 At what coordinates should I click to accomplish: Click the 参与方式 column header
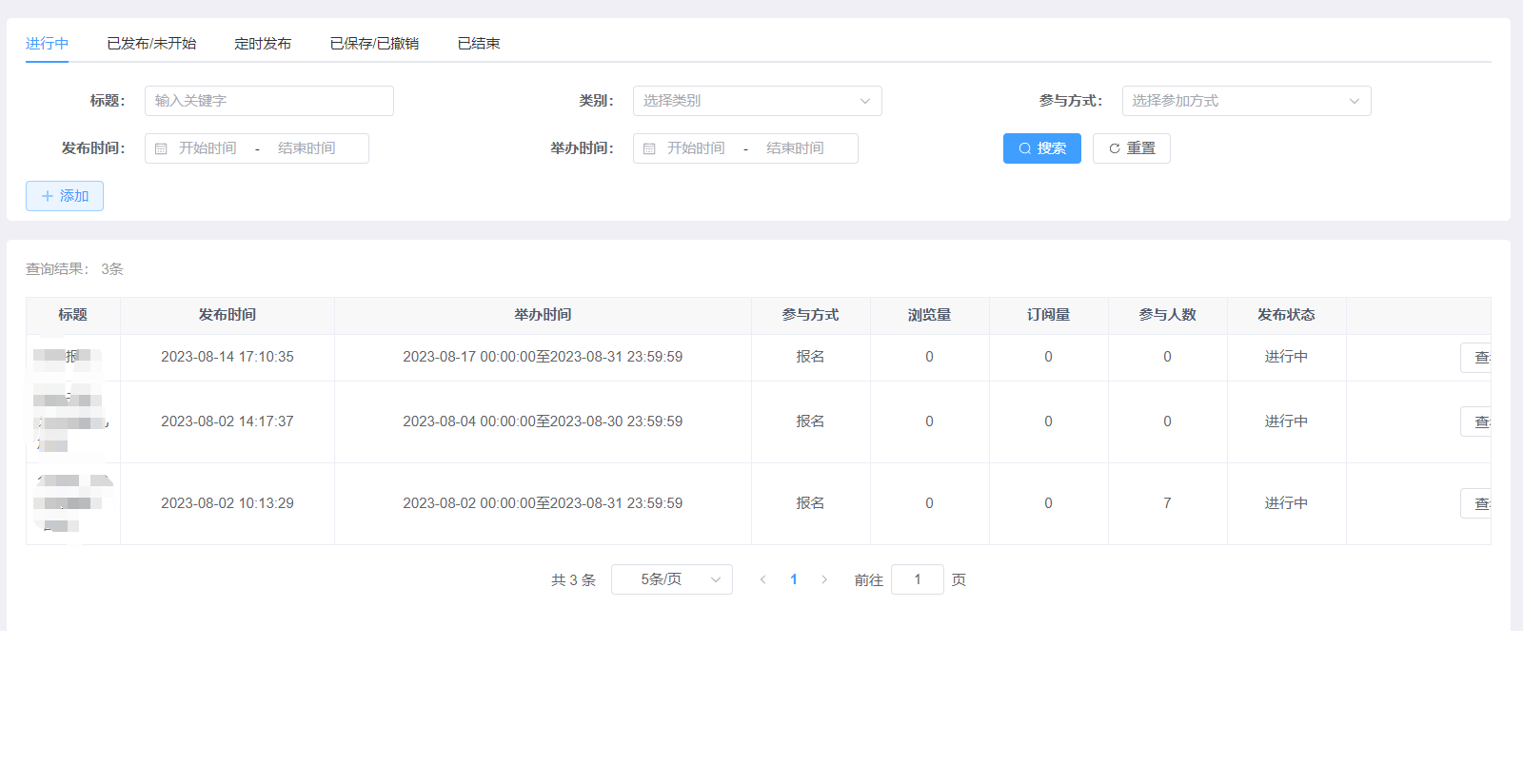(811, 315)
